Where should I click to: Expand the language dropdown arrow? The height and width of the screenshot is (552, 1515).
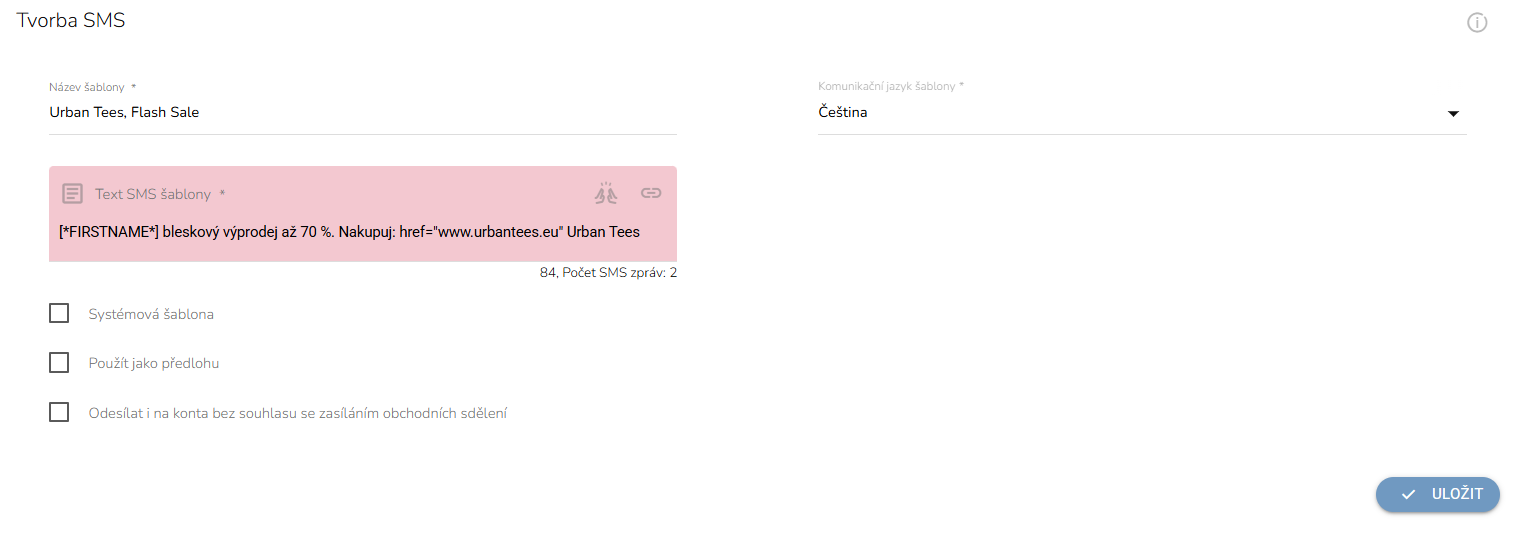tap(1453, 113)
